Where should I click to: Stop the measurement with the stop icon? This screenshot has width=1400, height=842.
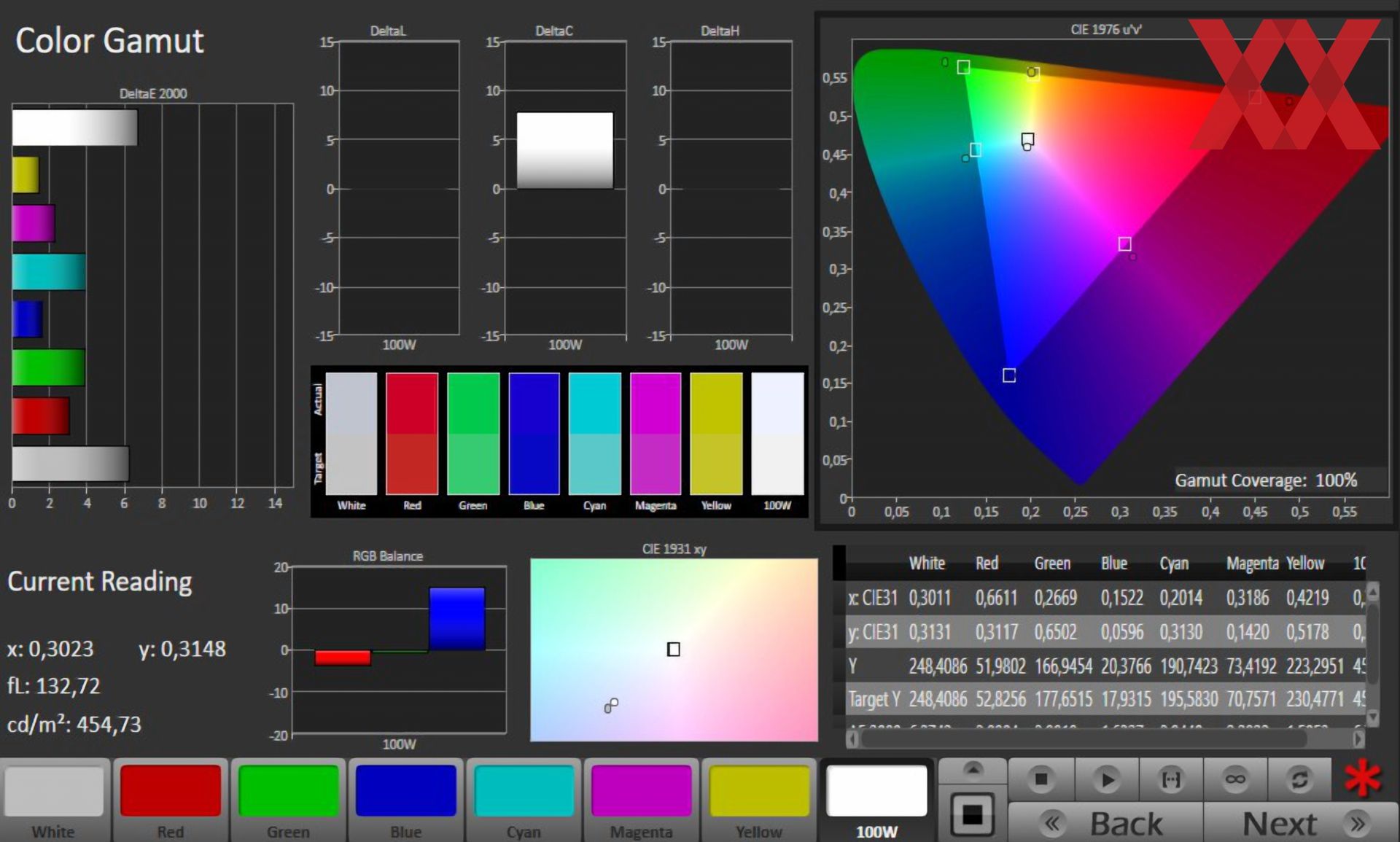pos(1041,780)
